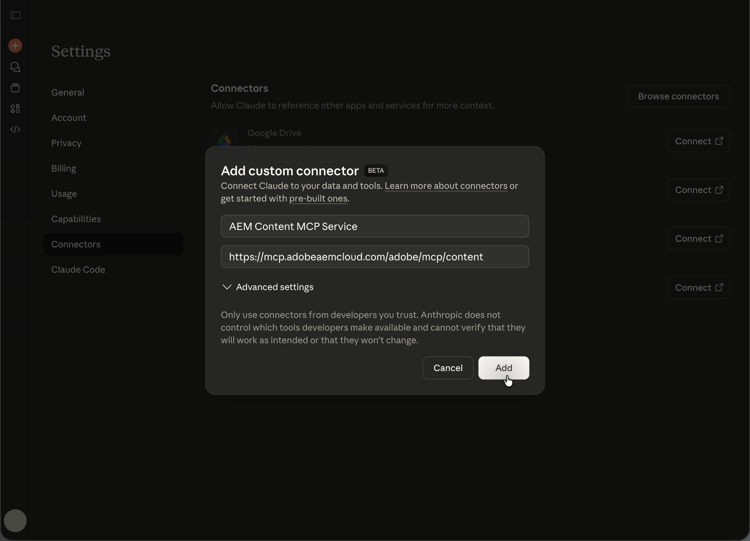This screenshot has width=750, height=541.
Task: Cancel the custom connector dialog
Action: (448, 368)
